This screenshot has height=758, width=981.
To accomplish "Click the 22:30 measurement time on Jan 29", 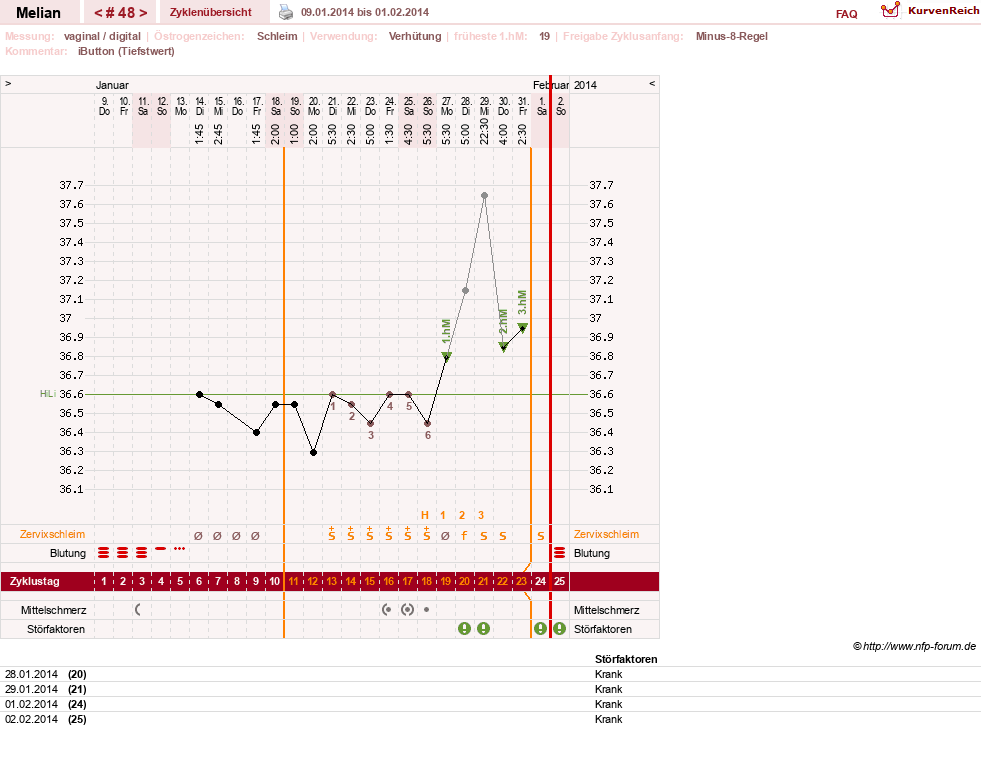I will (x=484, y=132).
